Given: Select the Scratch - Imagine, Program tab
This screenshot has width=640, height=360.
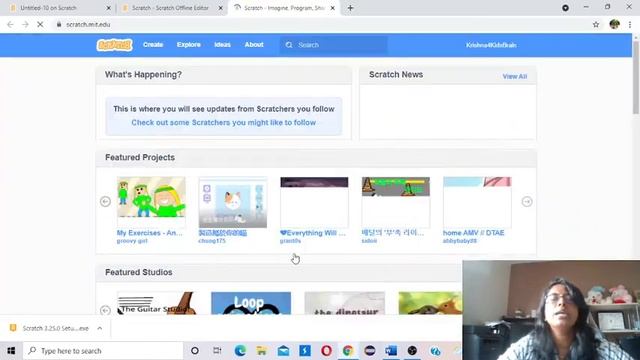Looking at the screenshot, I should tap(284, 8).
